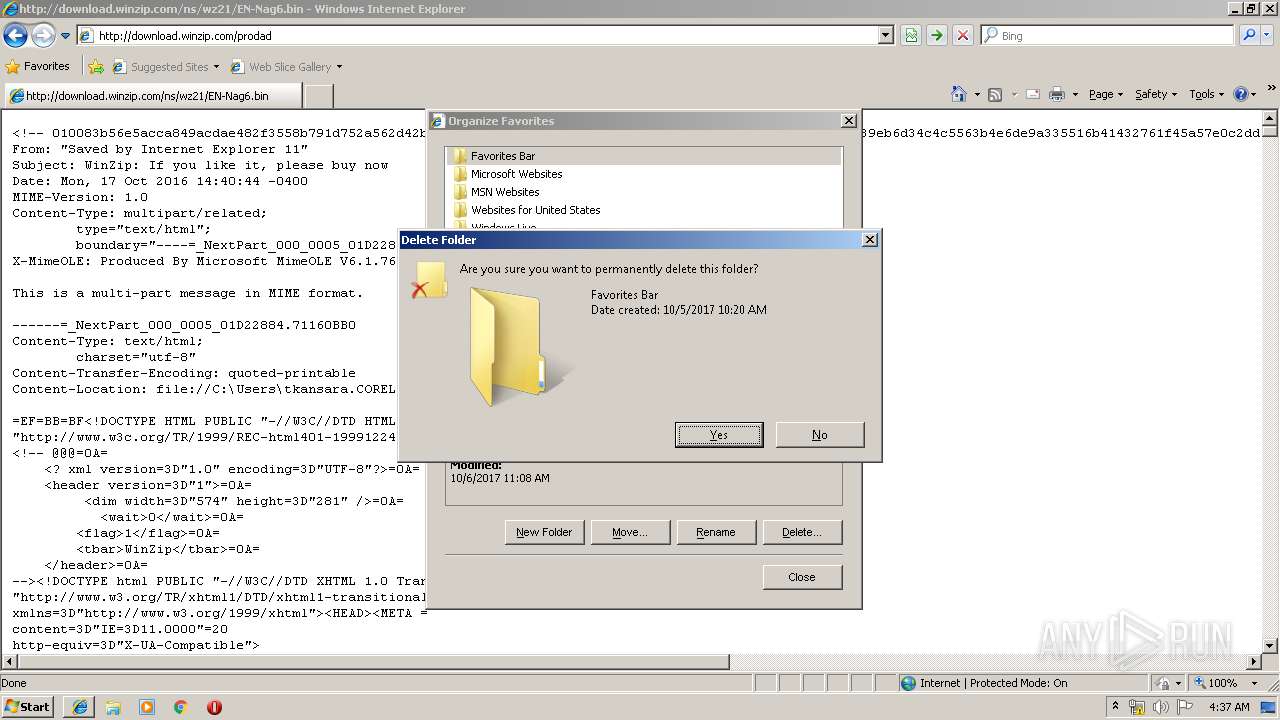Click the Home page icon

959,94
